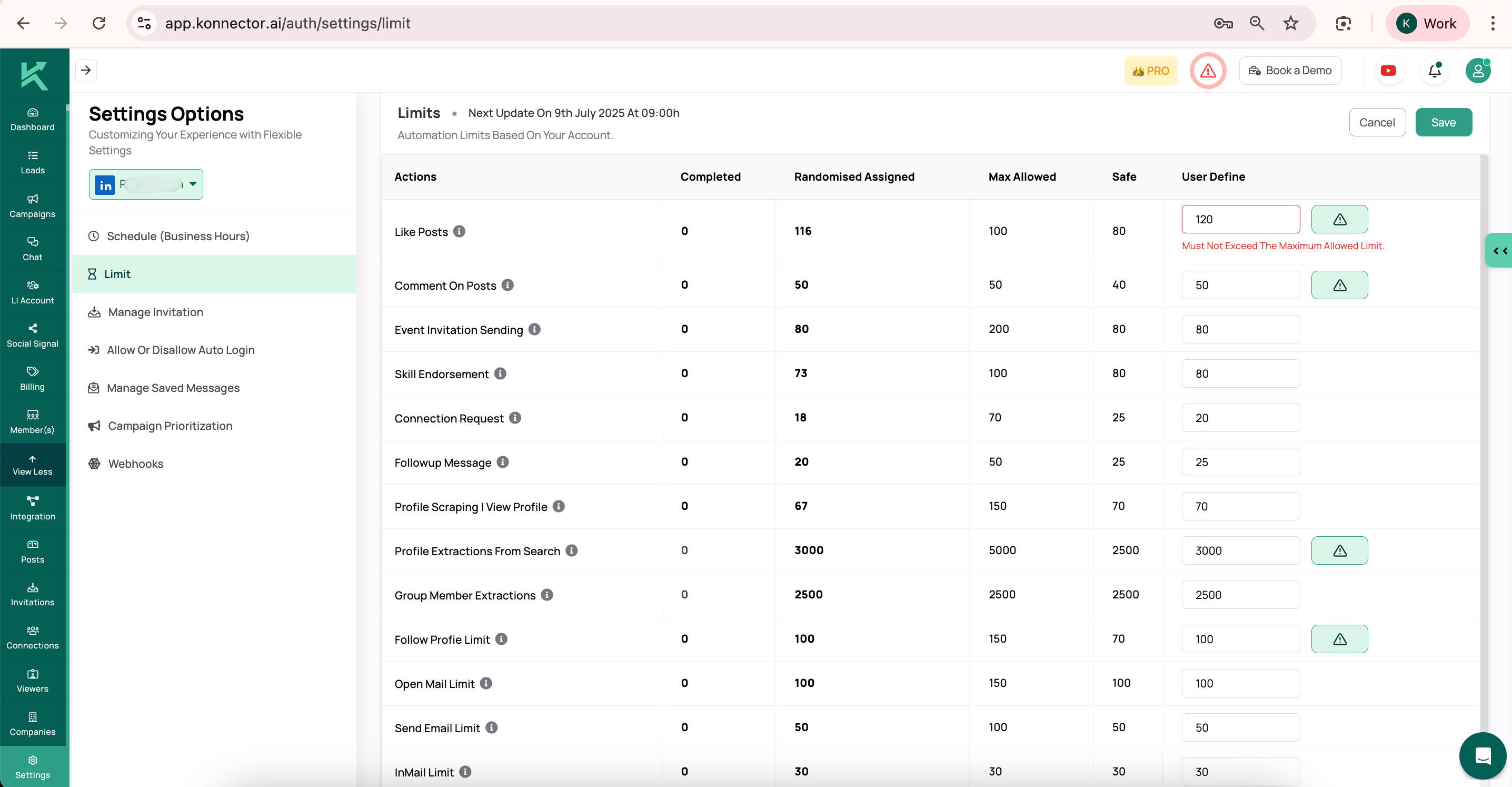1512x787 pixels.
Task: Open the YouTube tutorial icon
Action: pos(1388,71)
